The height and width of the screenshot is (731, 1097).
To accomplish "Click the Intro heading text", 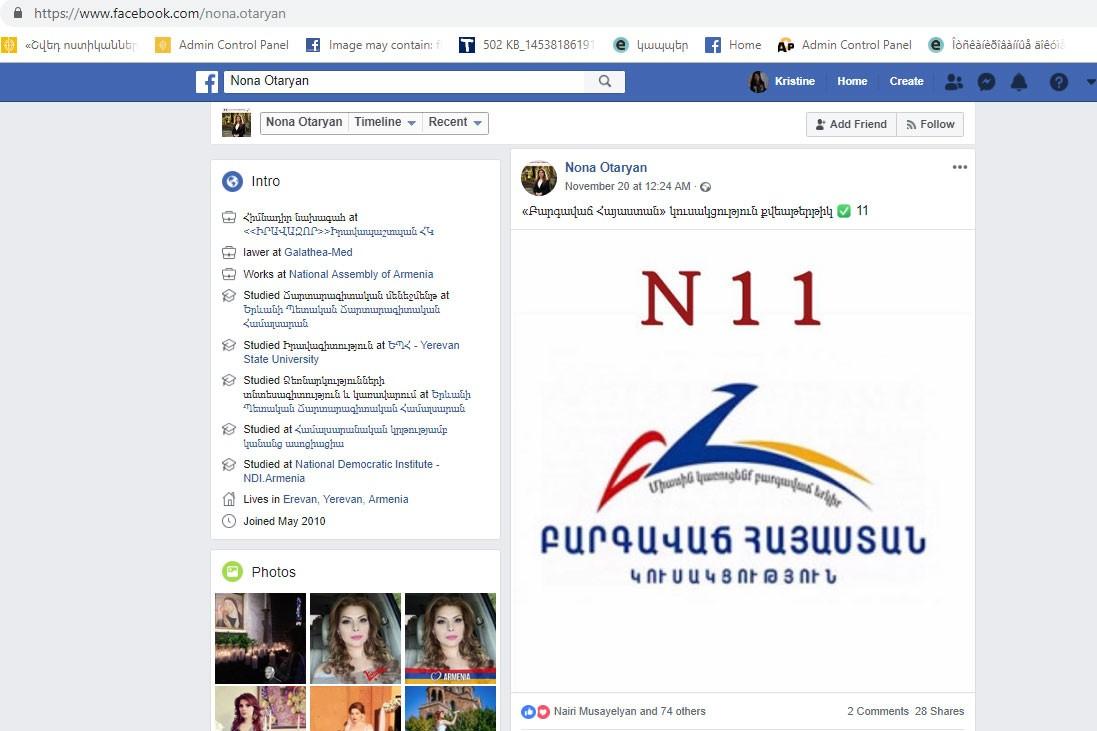I will click(266, 181).
